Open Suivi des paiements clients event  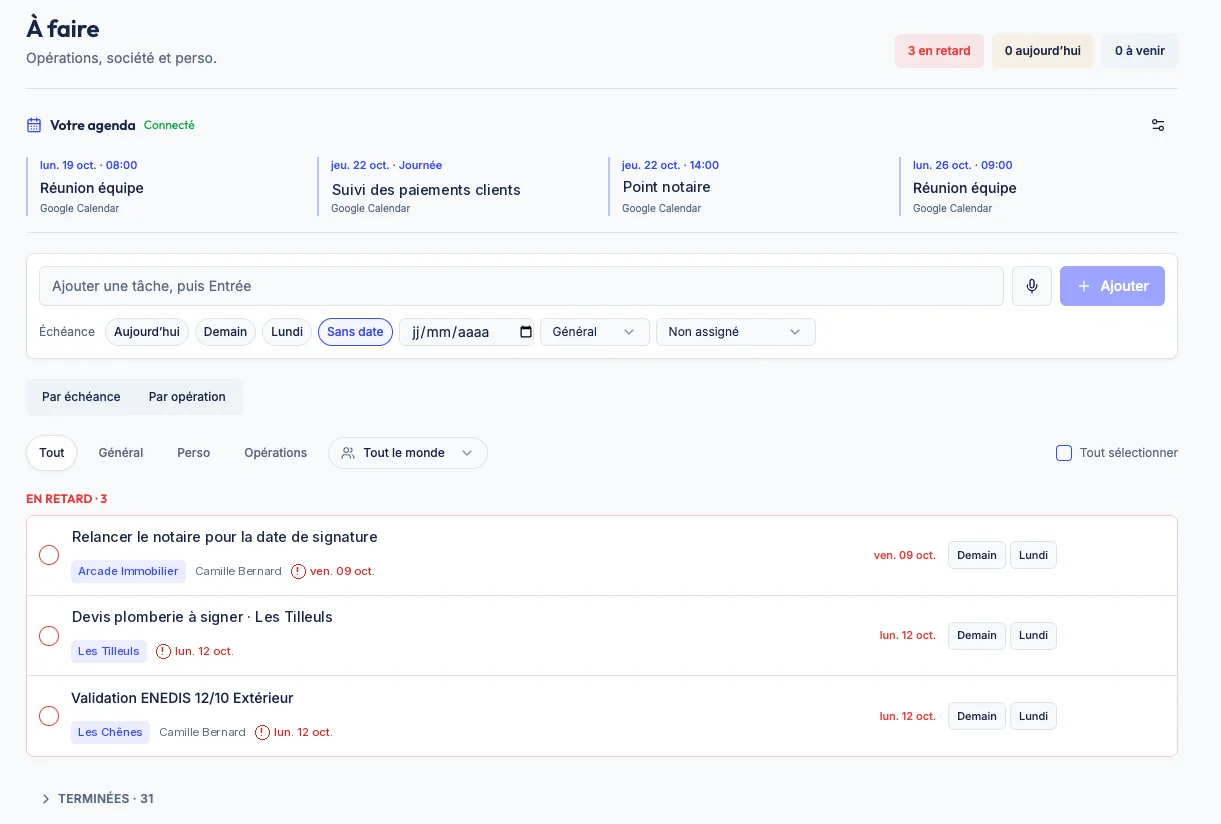point(457,186)
